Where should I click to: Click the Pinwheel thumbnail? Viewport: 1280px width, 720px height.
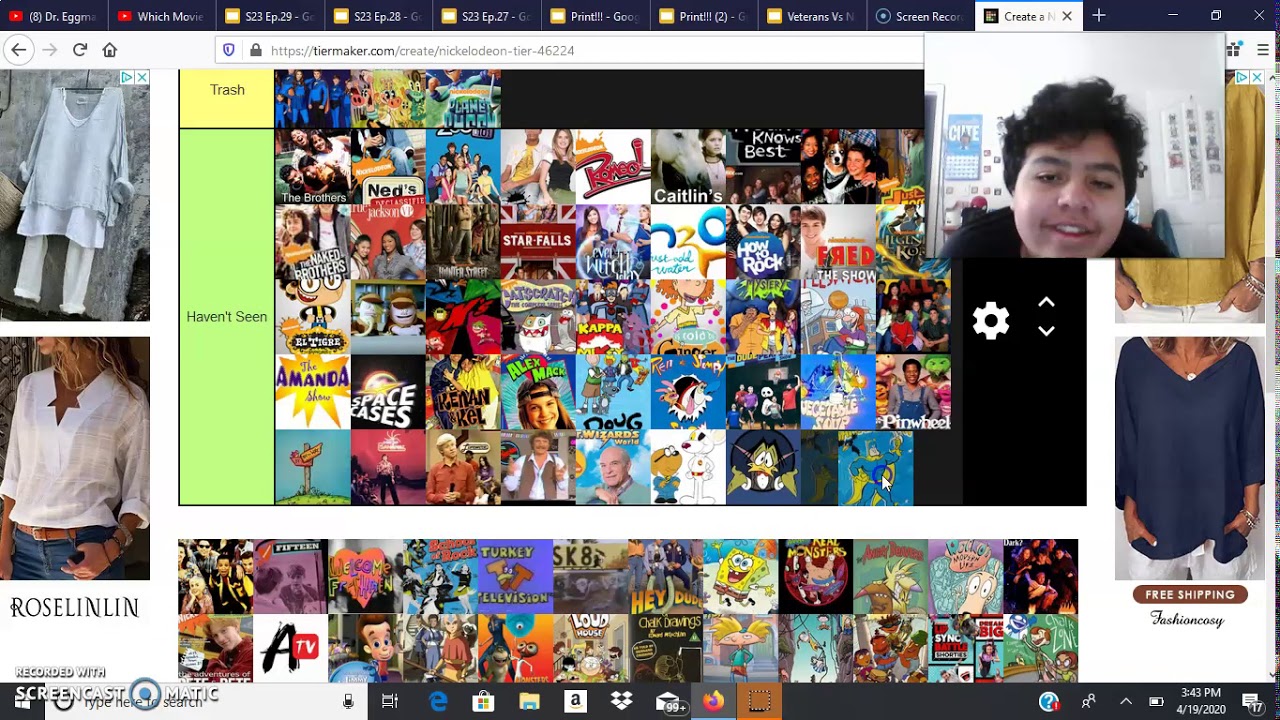tap(913, 392)
